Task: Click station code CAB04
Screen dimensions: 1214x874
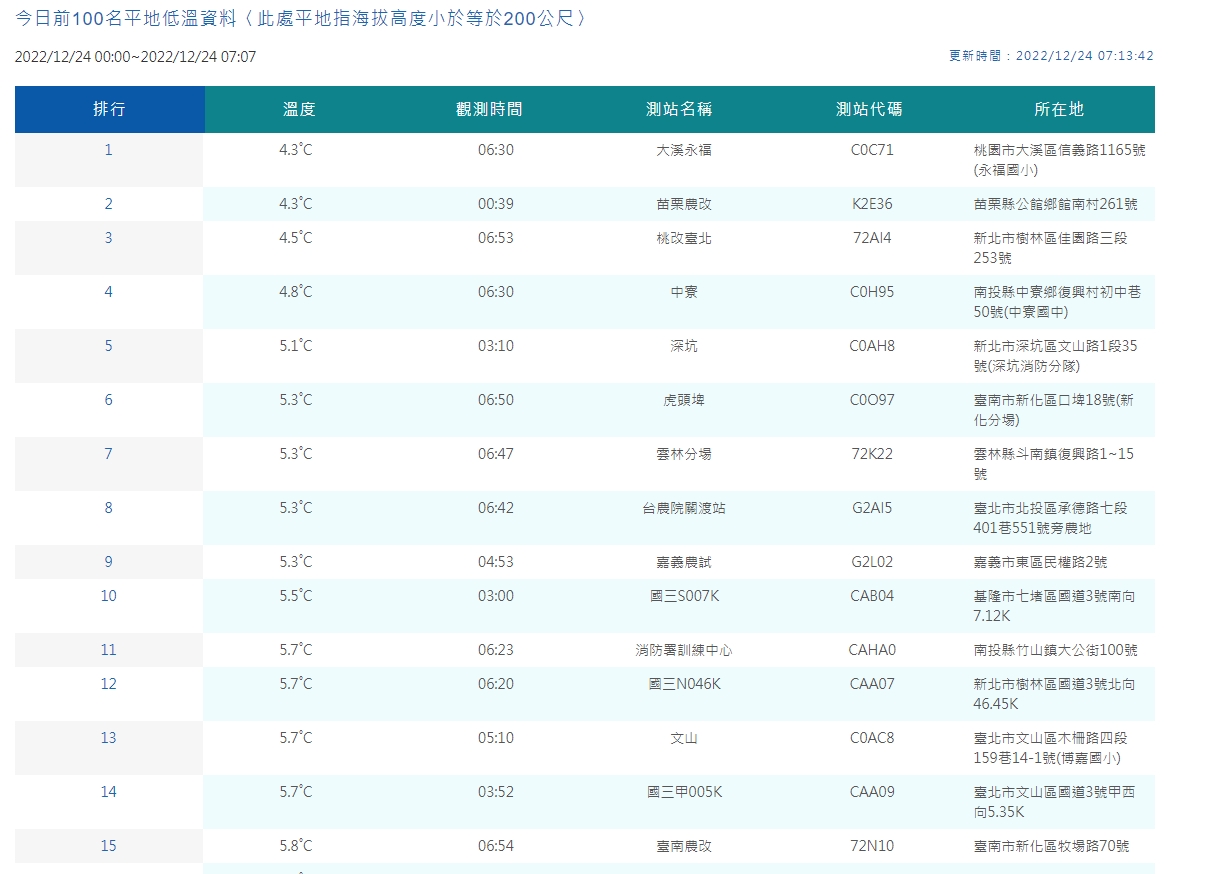Action: tap(872, 596)
